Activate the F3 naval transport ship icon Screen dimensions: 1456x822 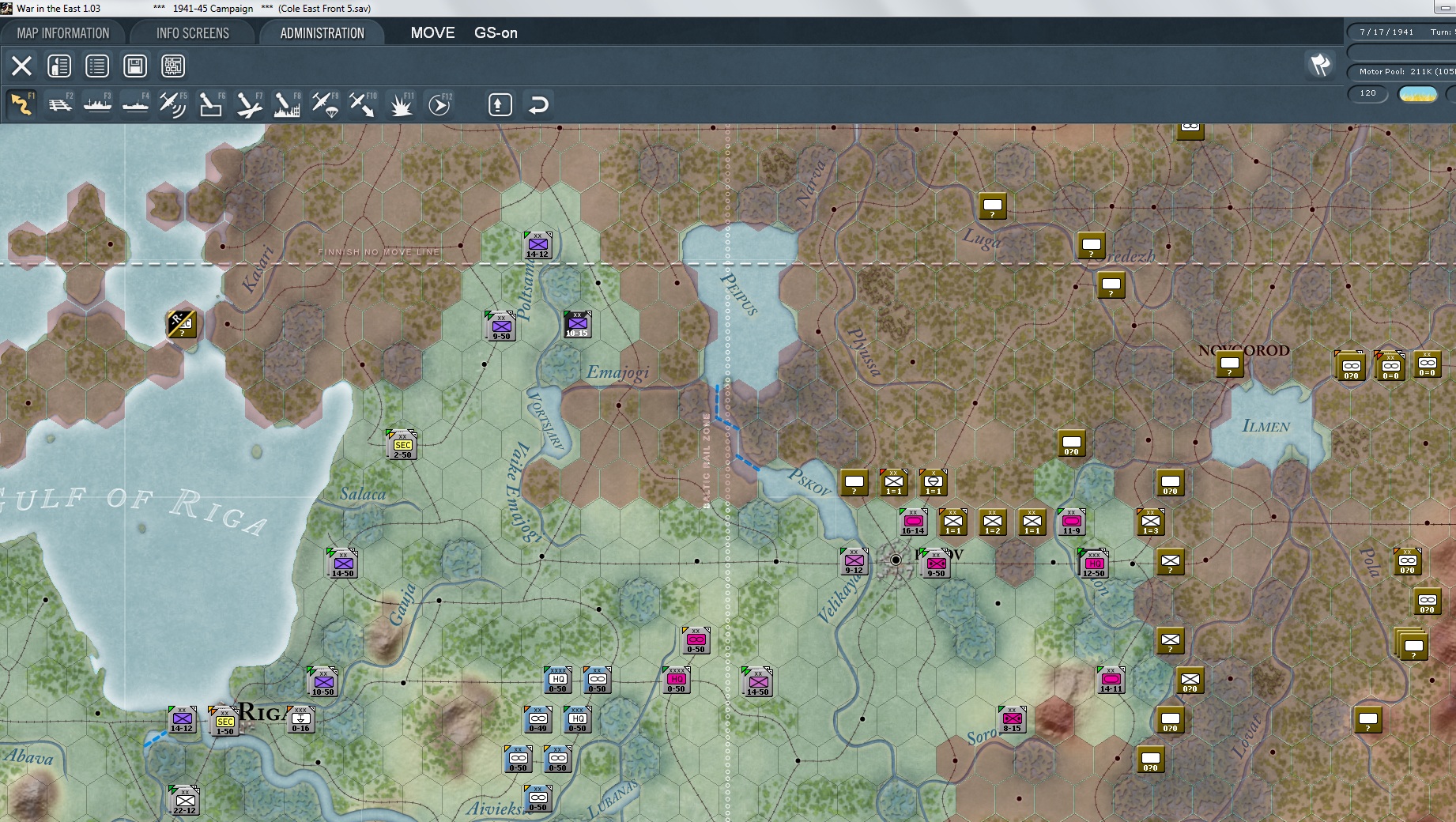coord(98,104)
